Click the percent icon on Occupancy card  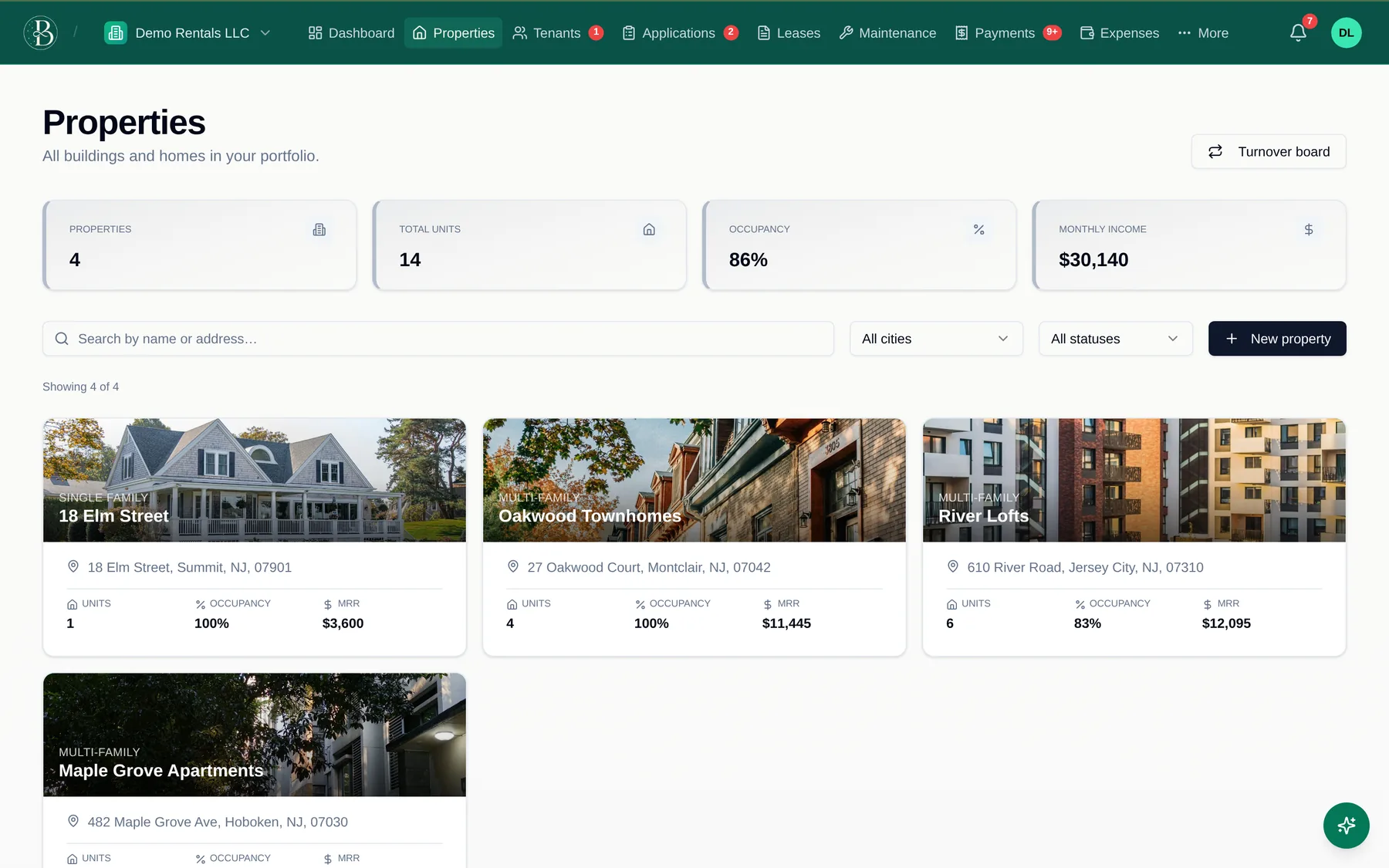978,230
